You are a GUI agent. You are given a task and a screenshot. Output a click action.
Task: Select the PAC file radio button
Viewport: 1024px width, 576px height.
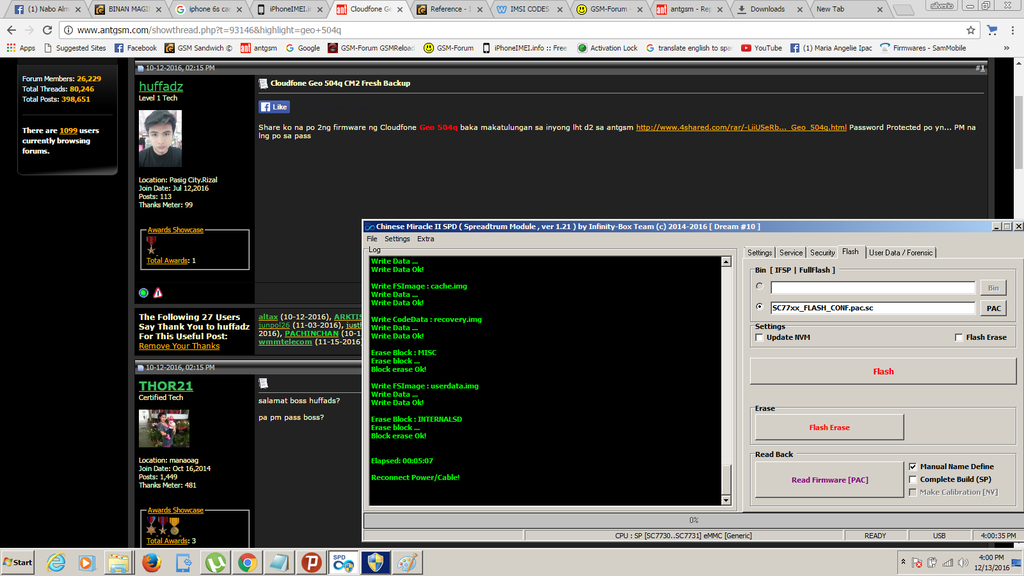759,306
